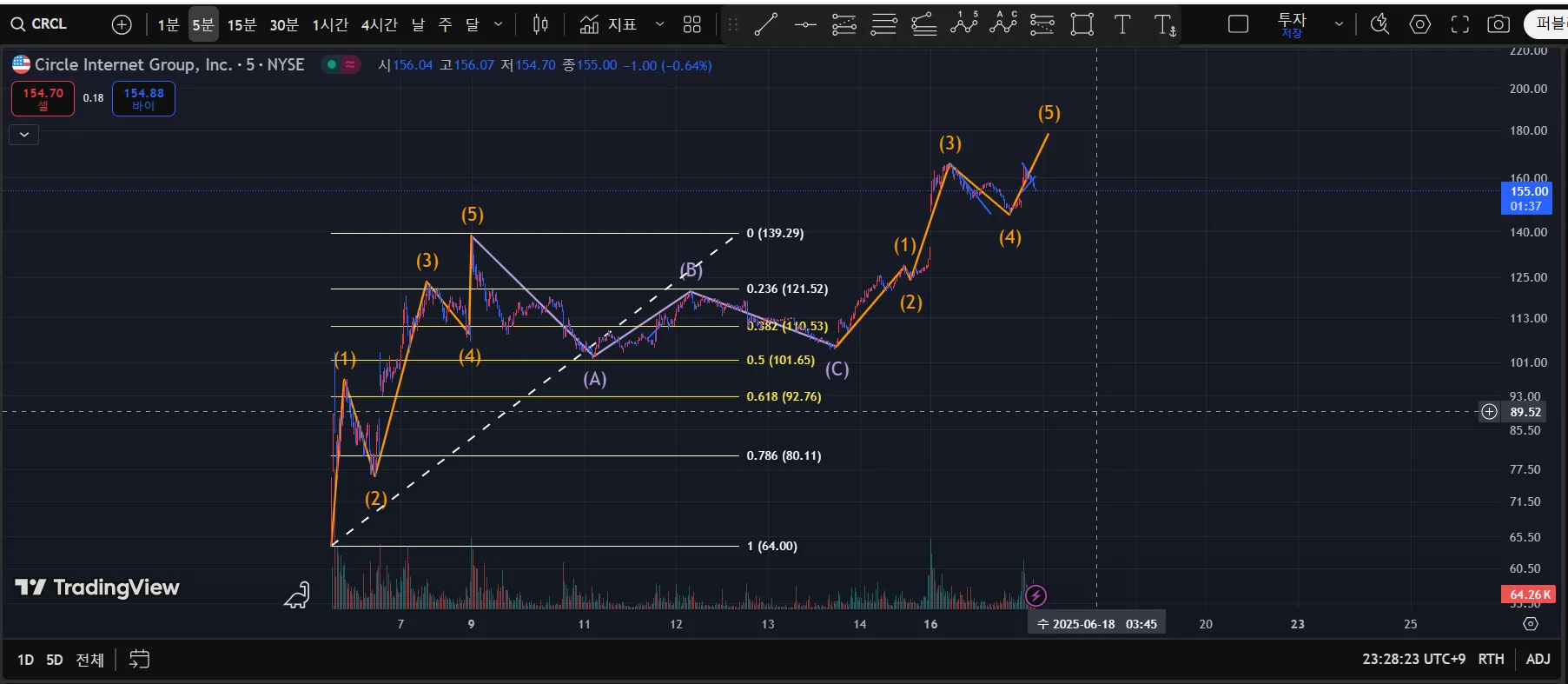Viewport: 1568px width, 684px height.
Task: Select the rectangle drawing tool
Action: (x=1082, y=24)
